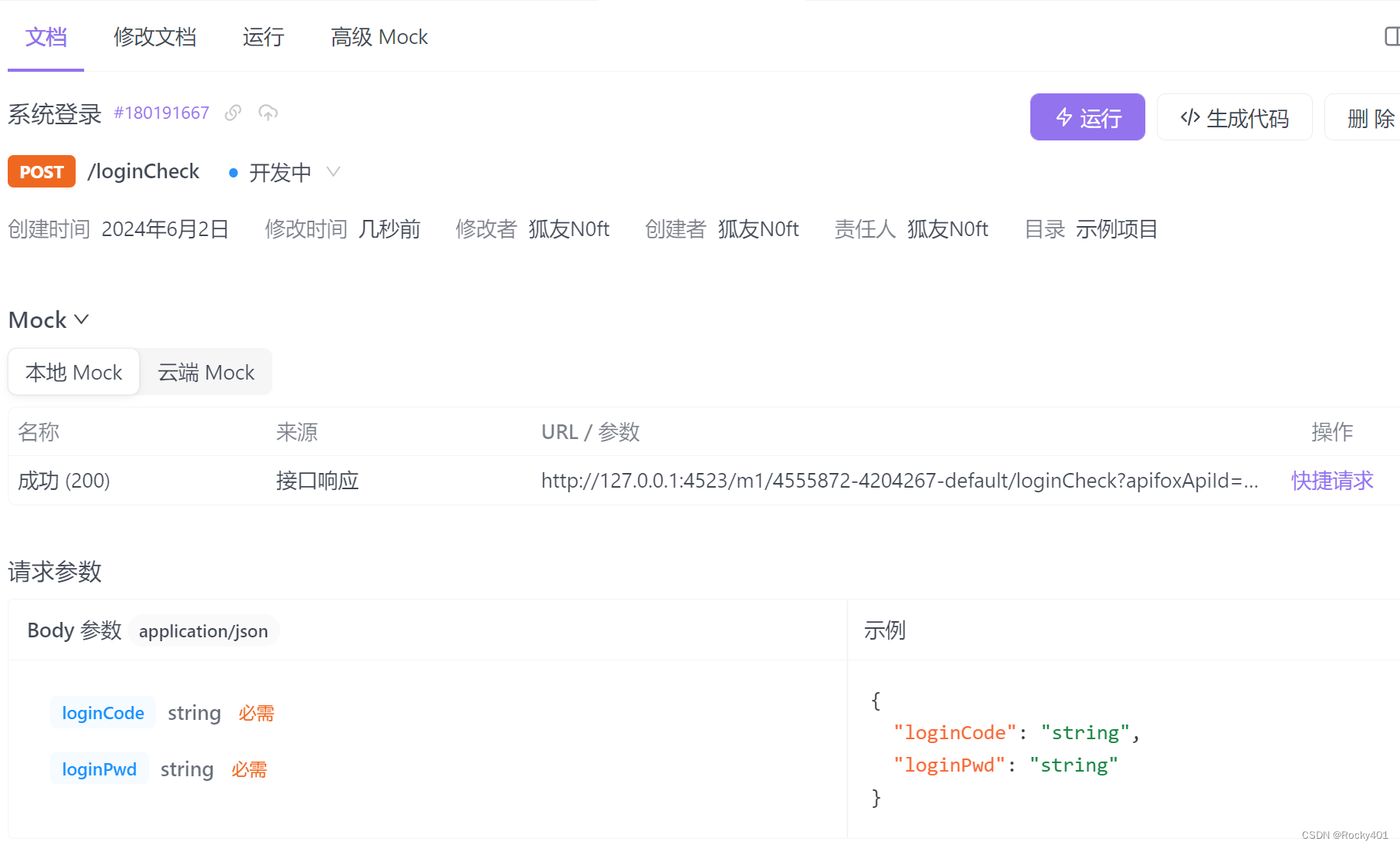
Task: Open the 开发中 status dropdown
Action: 333,172
